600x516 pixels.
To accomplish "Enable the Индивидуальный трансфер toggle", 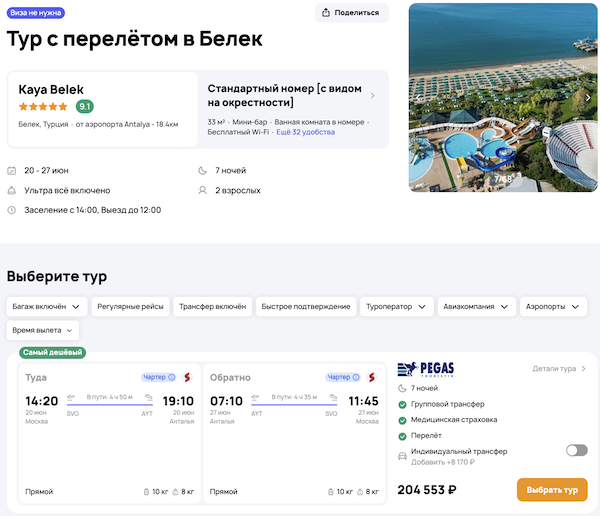I will pos(576,451).
